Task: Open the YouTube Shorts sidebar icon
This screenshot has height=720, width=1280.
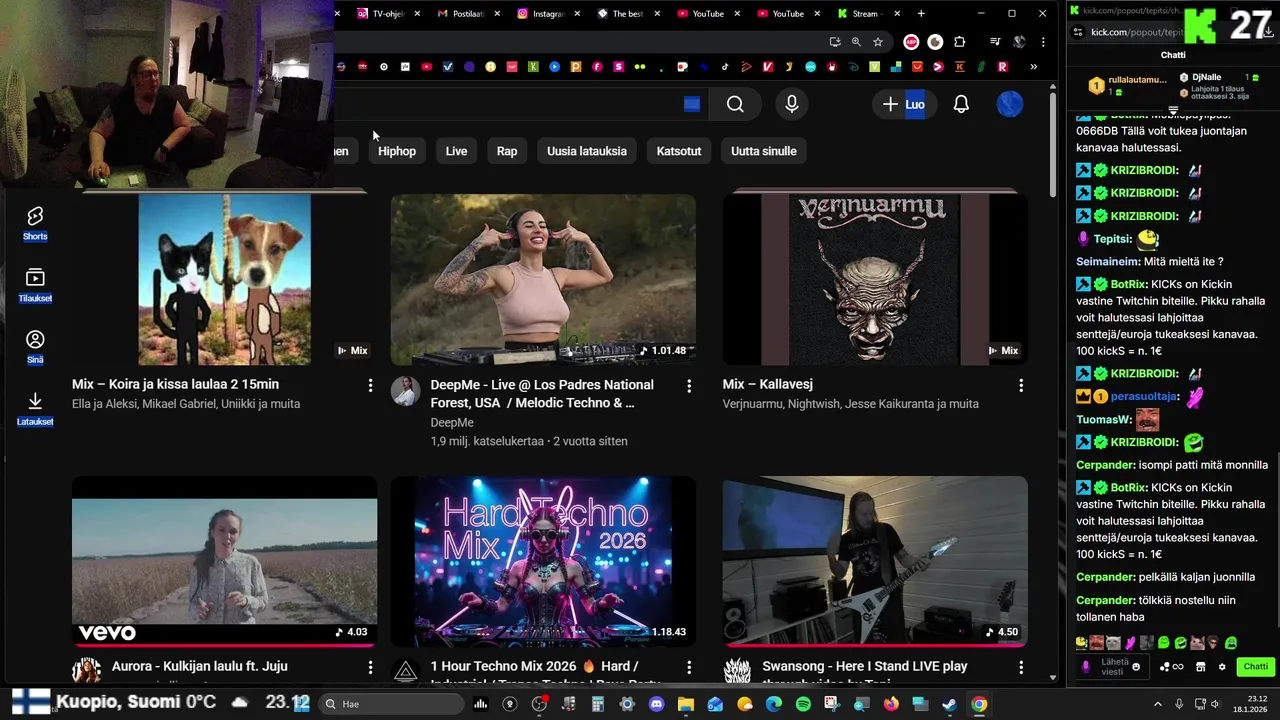Action: coord(35,223)
